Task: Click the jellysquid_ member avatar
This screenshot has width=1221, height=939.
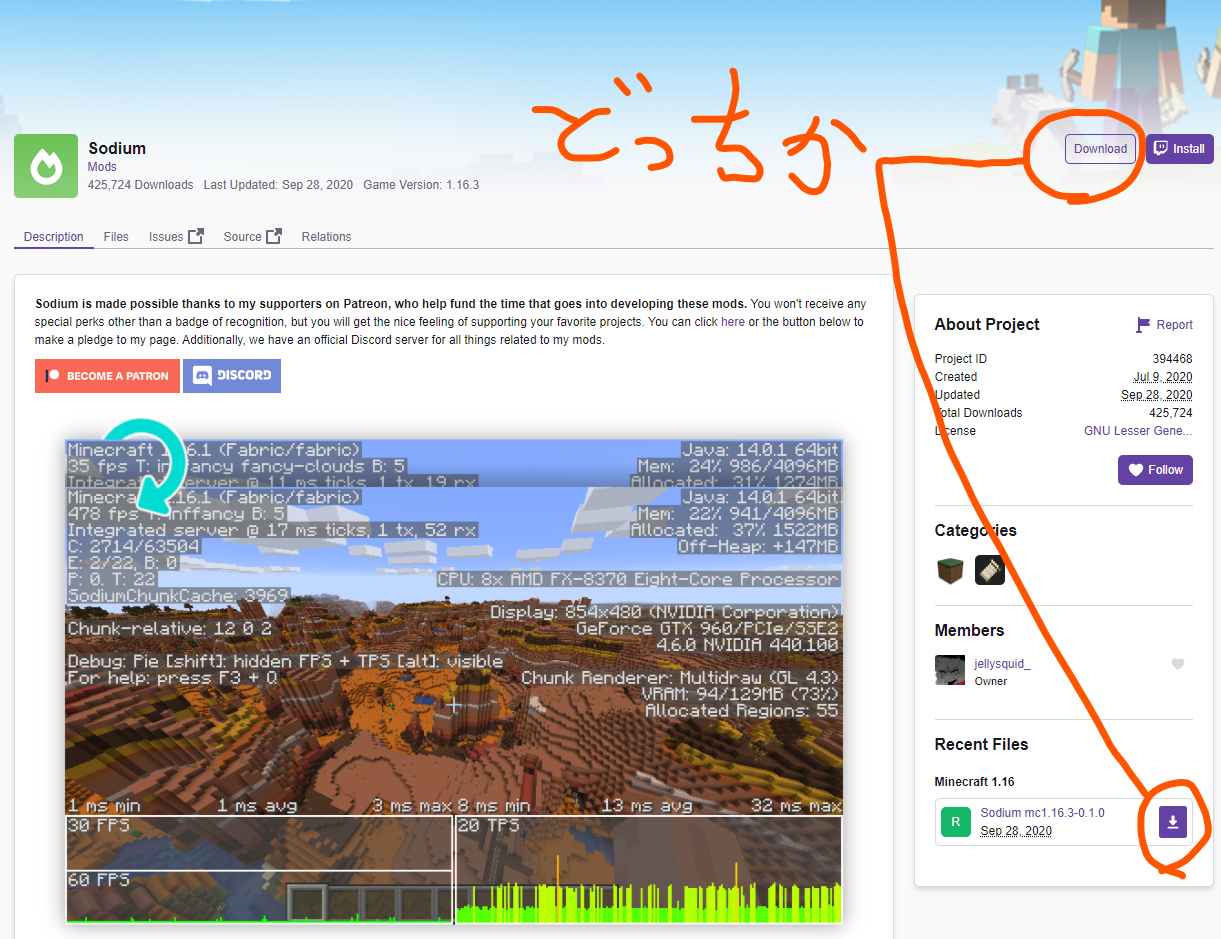Action: pos(950,671)
